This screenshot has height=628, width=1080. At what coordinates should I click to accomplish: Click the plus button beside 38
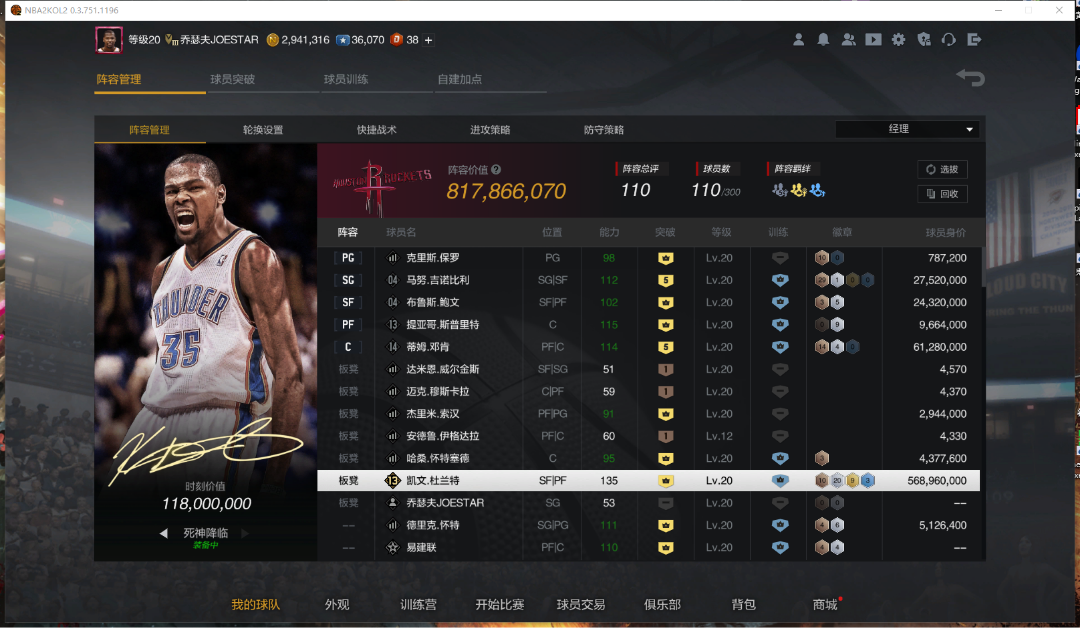428,40
